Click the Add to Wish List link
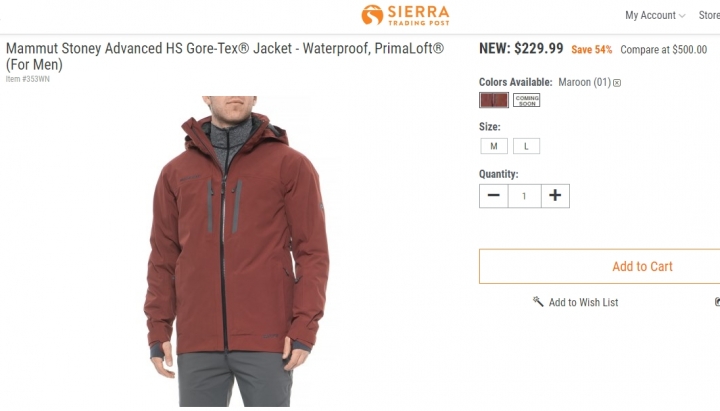This screenshot has height=411, width=720. (583, 302)
